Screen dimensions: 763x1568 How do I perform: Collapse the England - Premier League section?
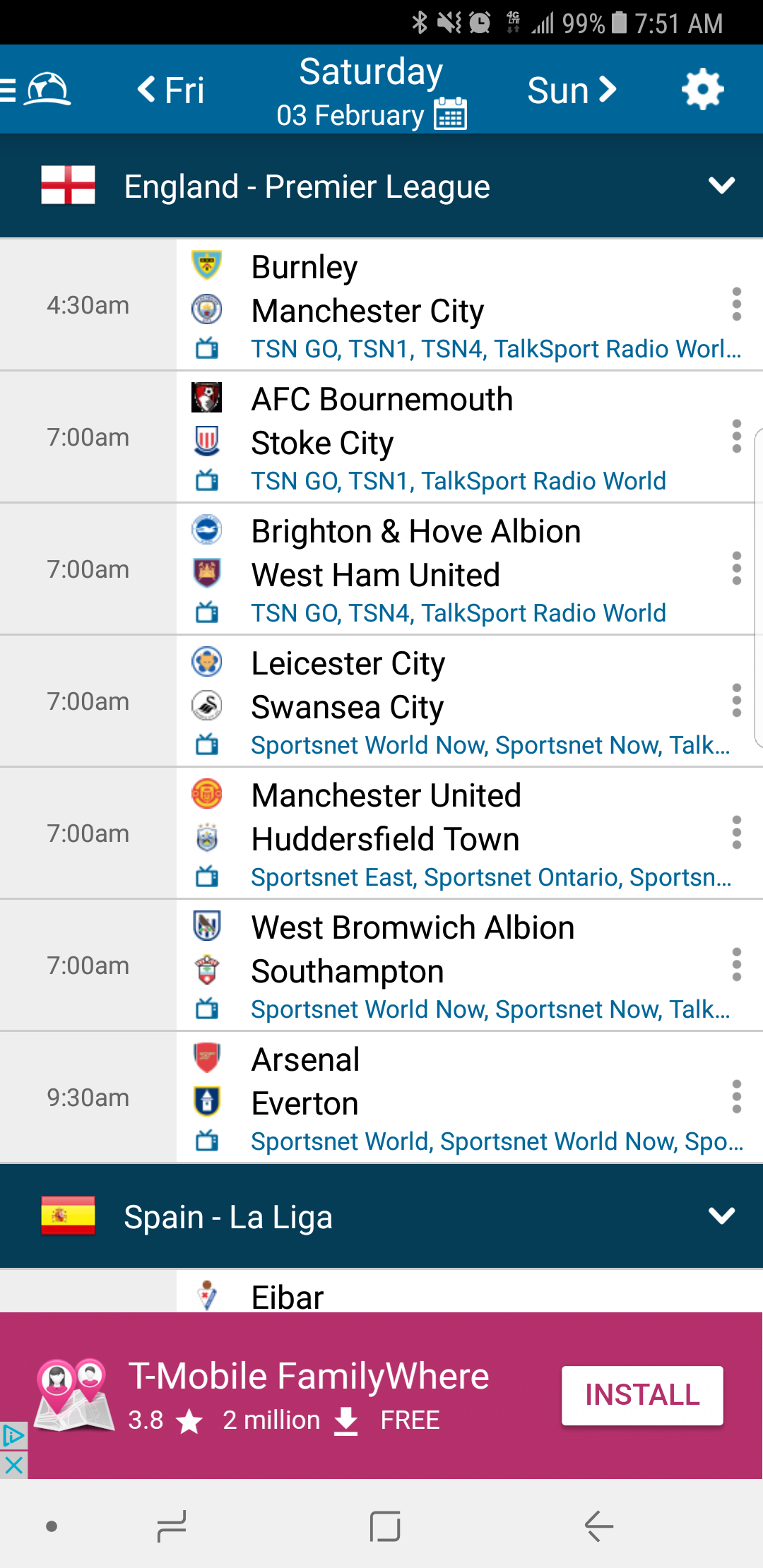(721, 186)
